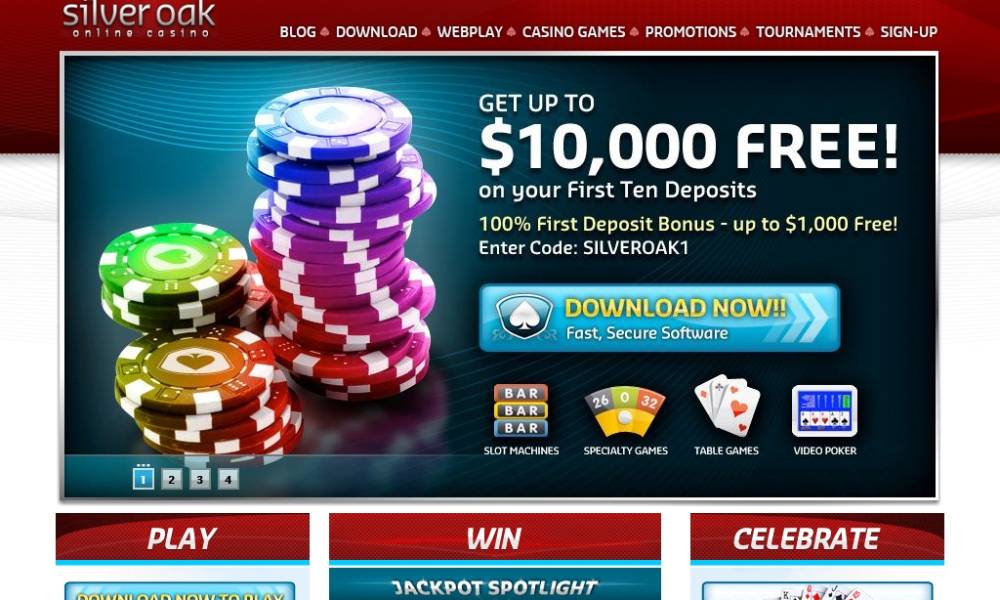The image size is (1000, 600).
Task: Show slide 1 of the banner carousel
Action: tap(143, 479)
